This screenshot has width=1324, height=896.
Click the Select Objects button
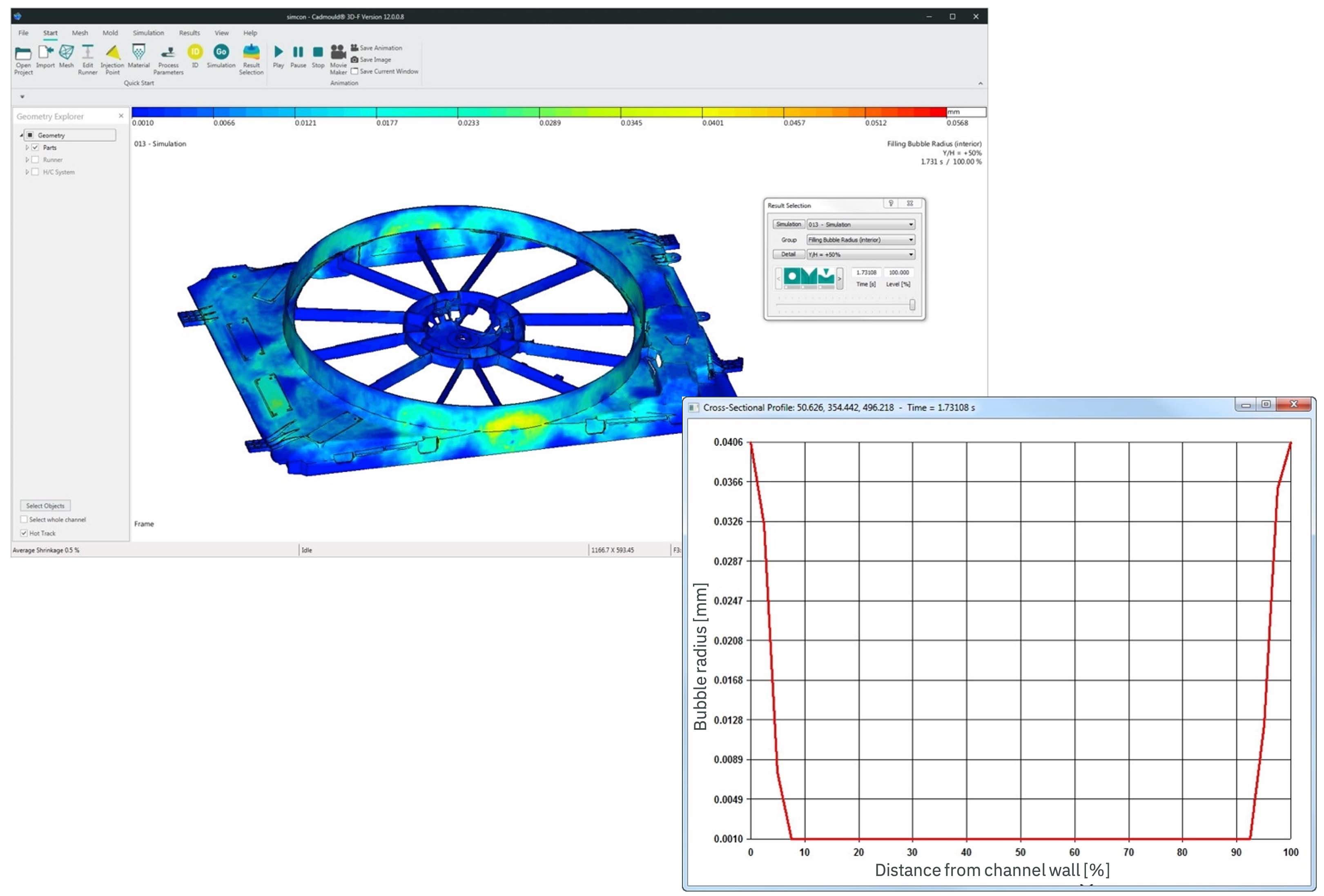[x=45, y=506]
